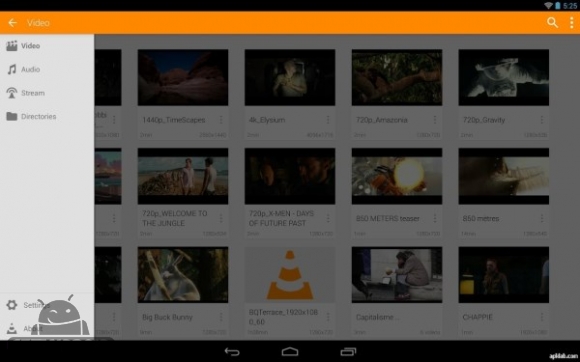
Task: Open options menu for 4k_Elysium
Action: (328, 120)
